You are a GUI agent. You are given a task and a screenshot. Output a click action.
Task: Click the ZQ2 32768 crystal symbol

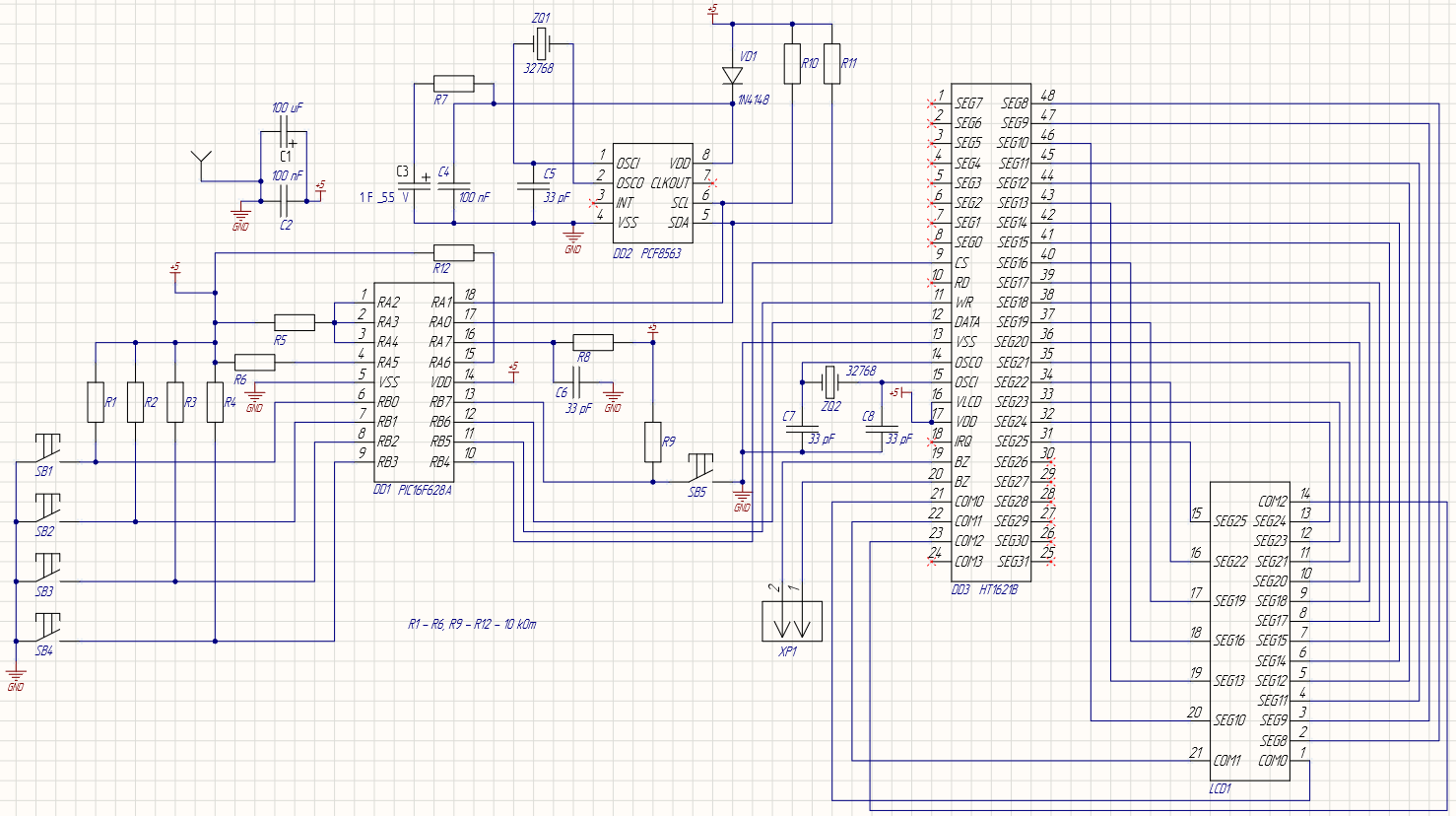[x=830, y=379]
